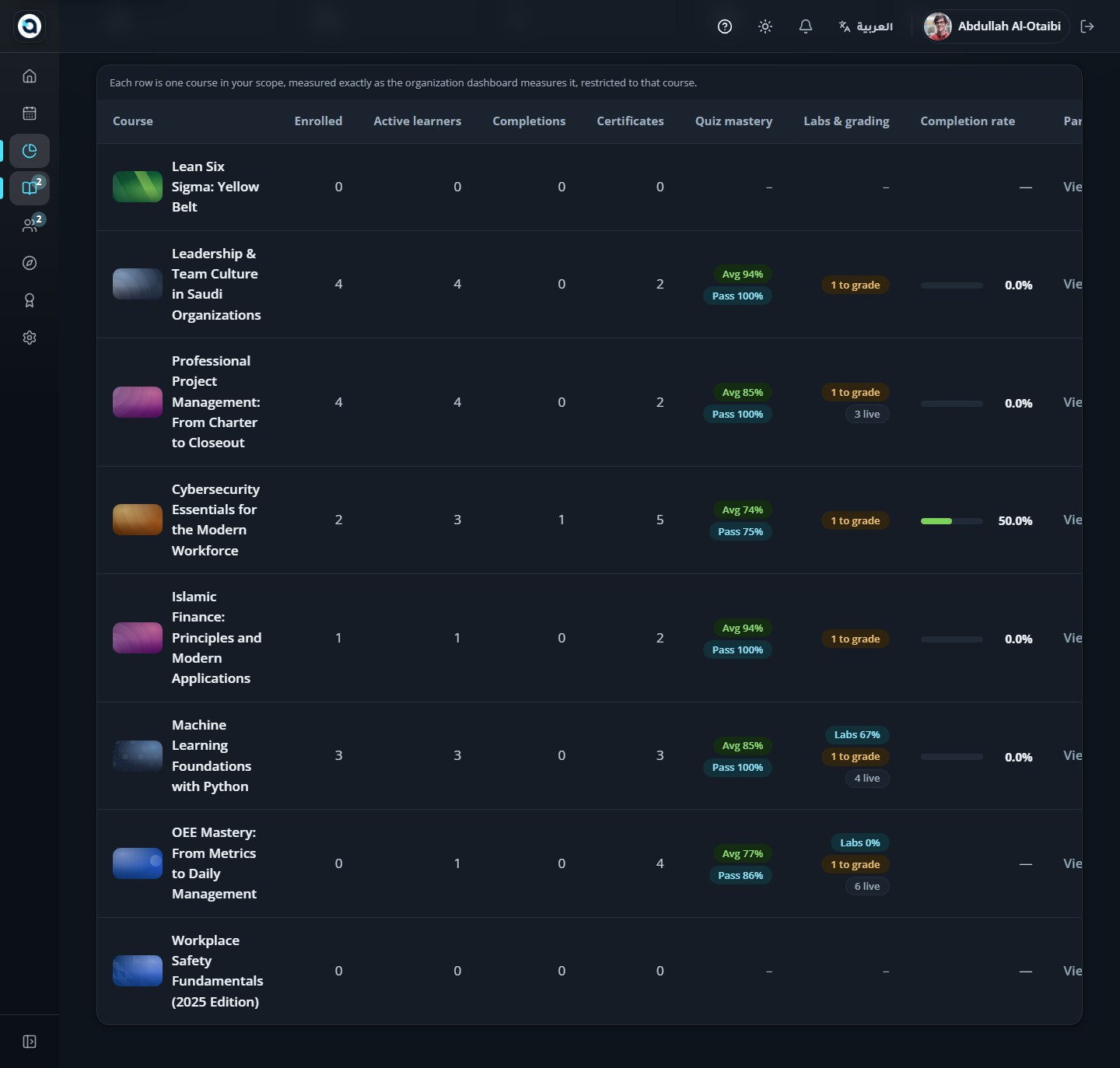Click the app logo in the top-left corner
This screenshot has width=1120, height=1068.
[x=30, y=26]
